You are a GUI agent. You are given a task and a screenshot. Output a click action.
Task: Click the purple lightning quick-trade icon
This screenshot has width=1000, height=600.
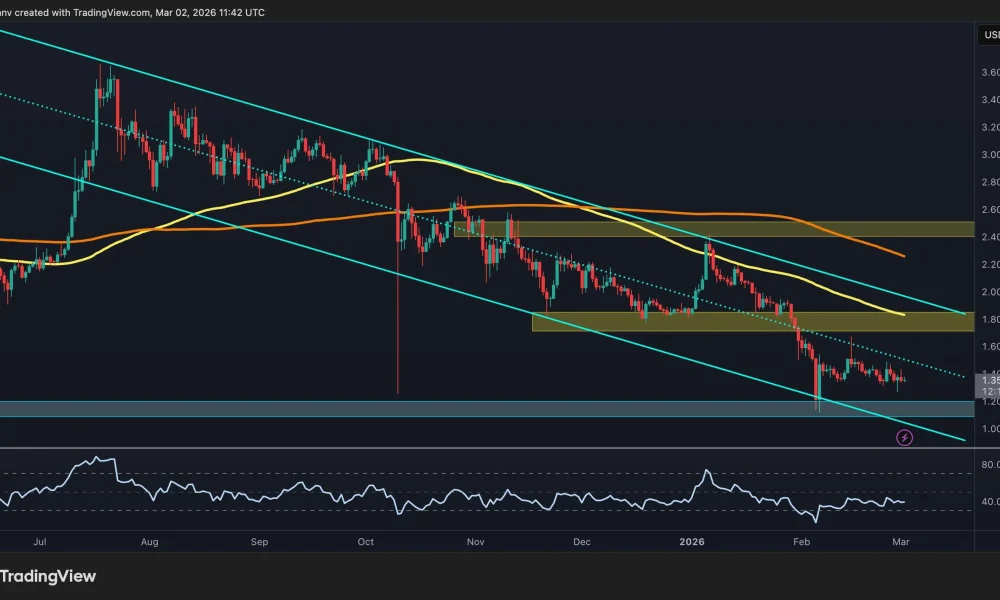click(x=903, y=436)
